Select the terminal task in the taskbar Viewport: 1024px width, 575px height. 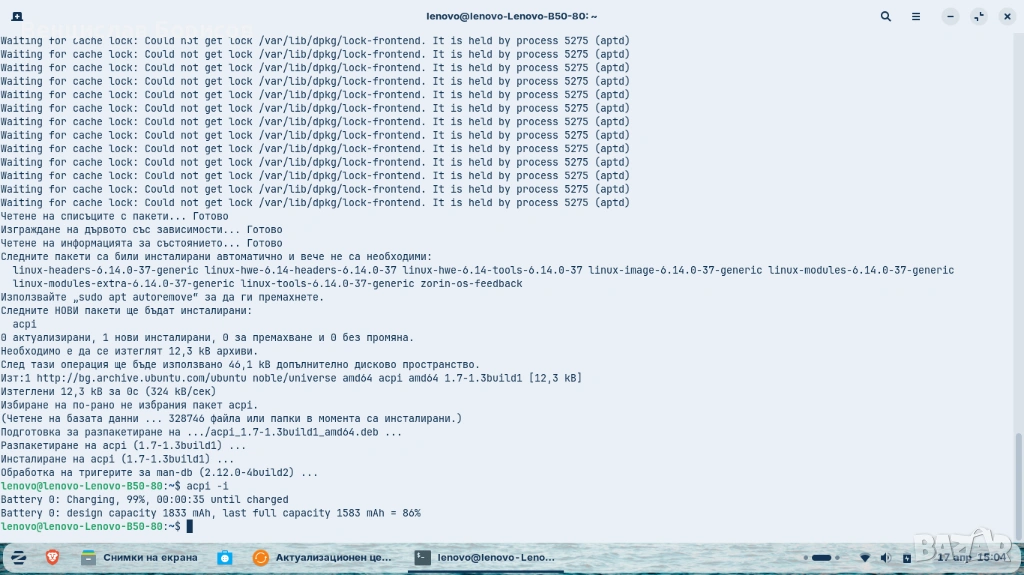coord(486,557)
